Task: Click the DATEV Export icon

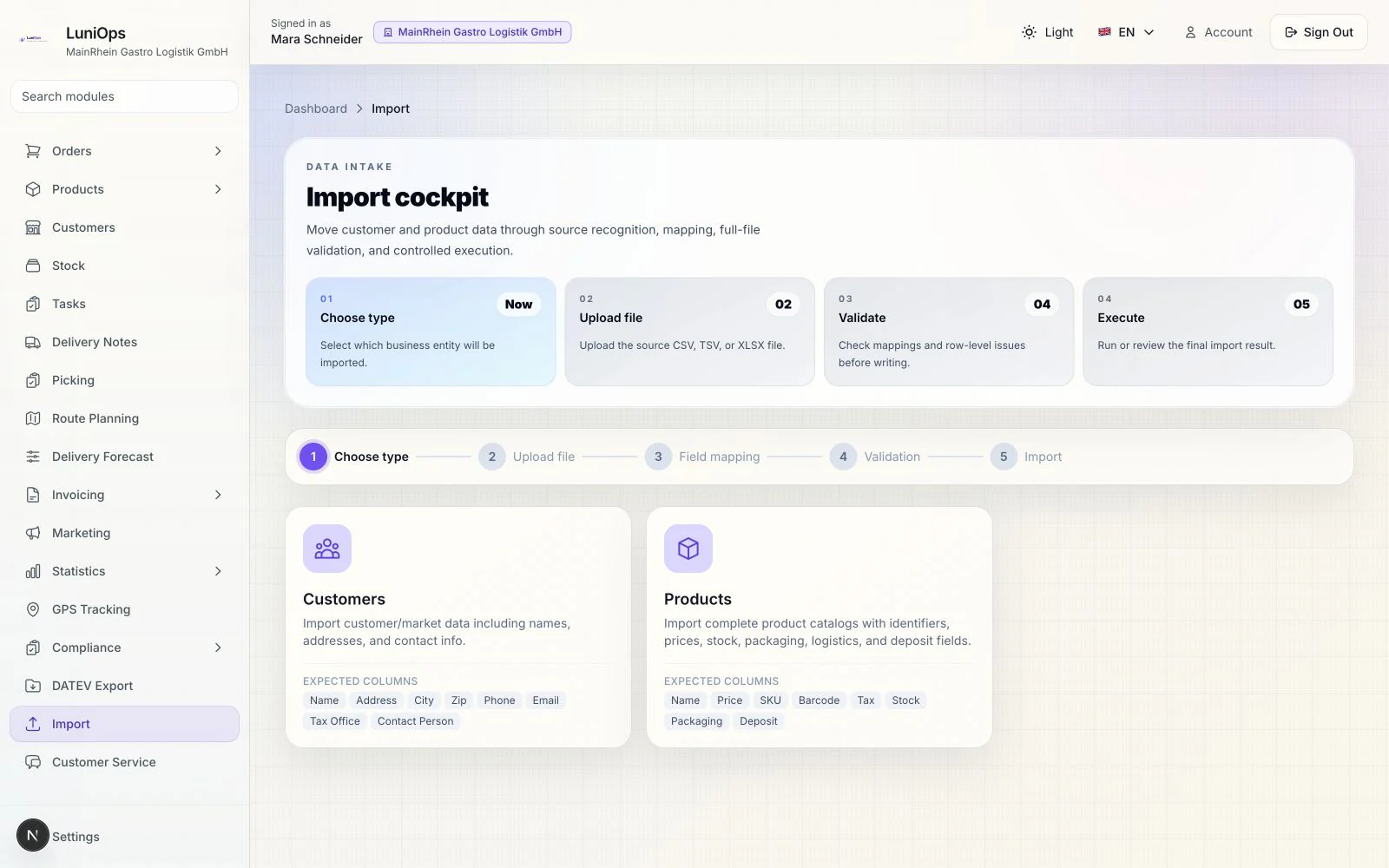Action: pos(33,686)
